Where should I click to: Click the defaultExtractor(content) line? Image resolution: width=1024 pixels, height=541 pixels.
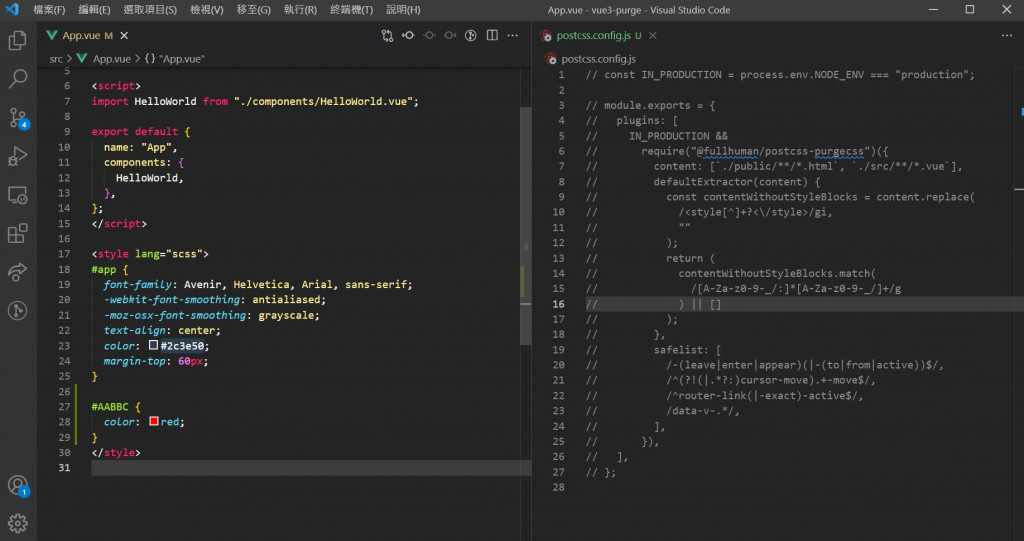pyautogui.click(x=737, y=182)
